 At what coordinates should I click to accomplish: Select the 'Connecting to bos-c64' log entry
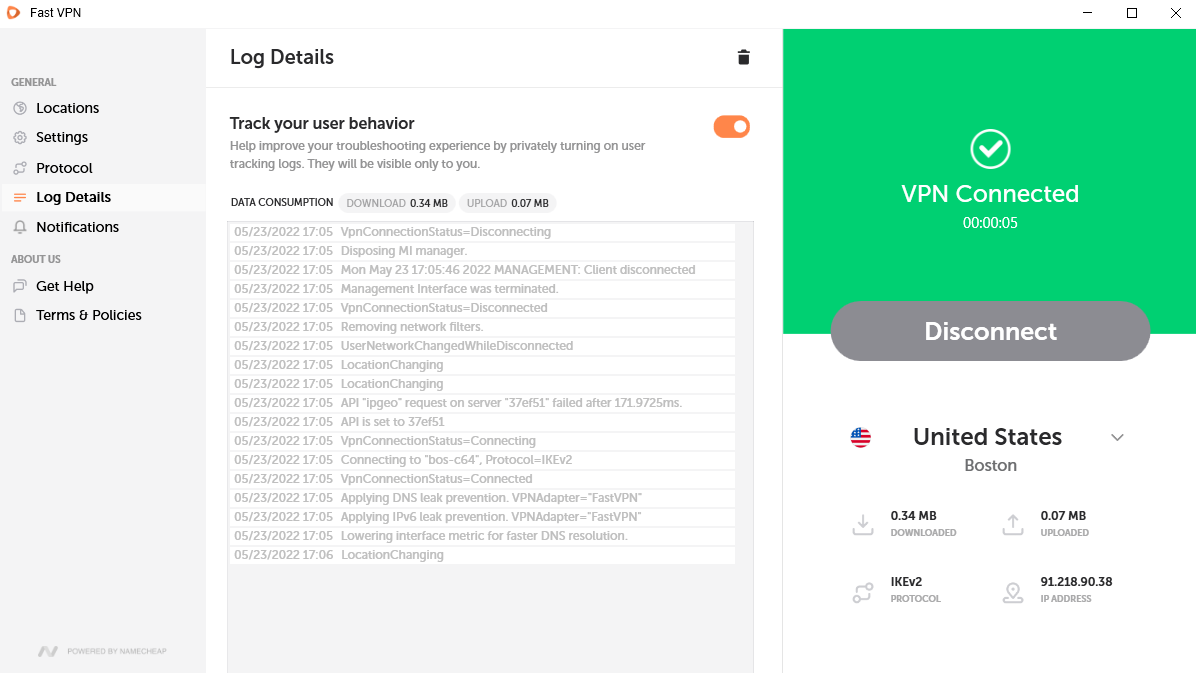pos(481,460)
